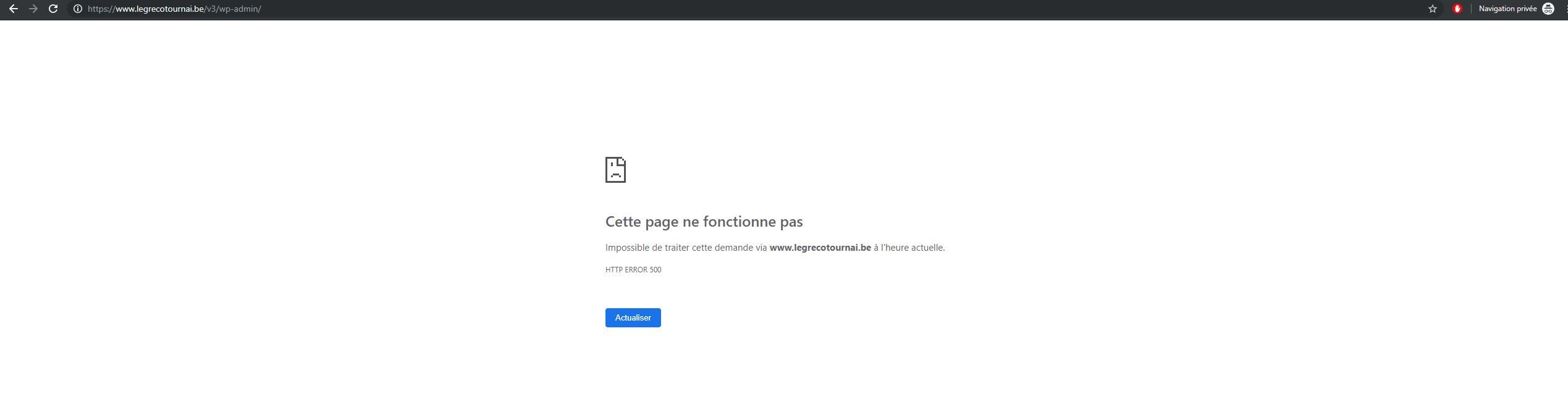The height and width of the screenshot is (407, 1568).
Task: Click the HTTP ERROR 500 text
Action: click(633, 270)
